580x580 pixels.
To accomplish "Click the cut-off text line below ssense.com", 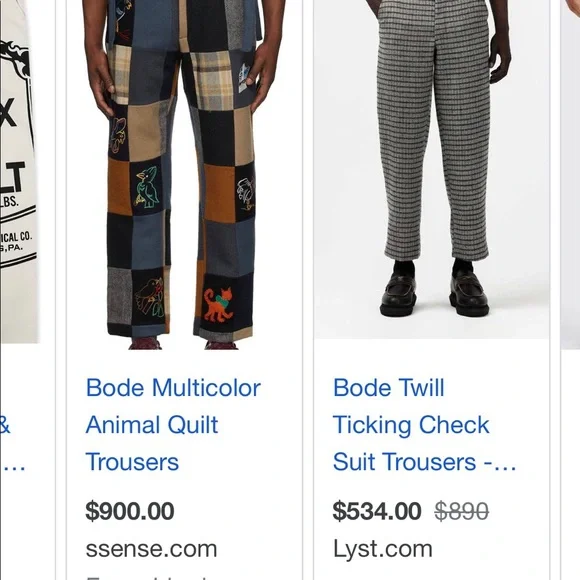I will point(148,577).
